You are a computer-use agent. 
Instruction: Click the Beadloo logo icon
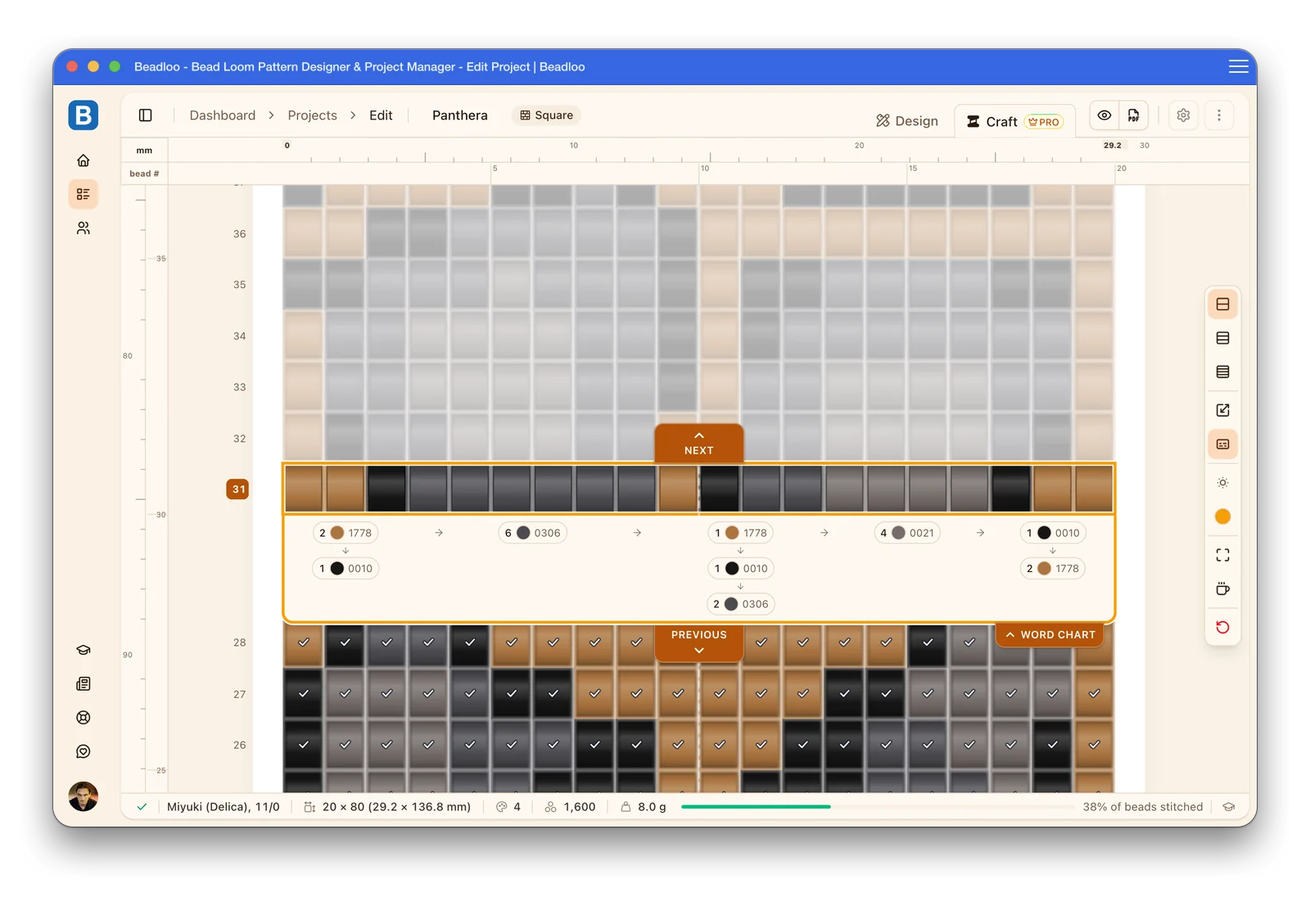83,115
